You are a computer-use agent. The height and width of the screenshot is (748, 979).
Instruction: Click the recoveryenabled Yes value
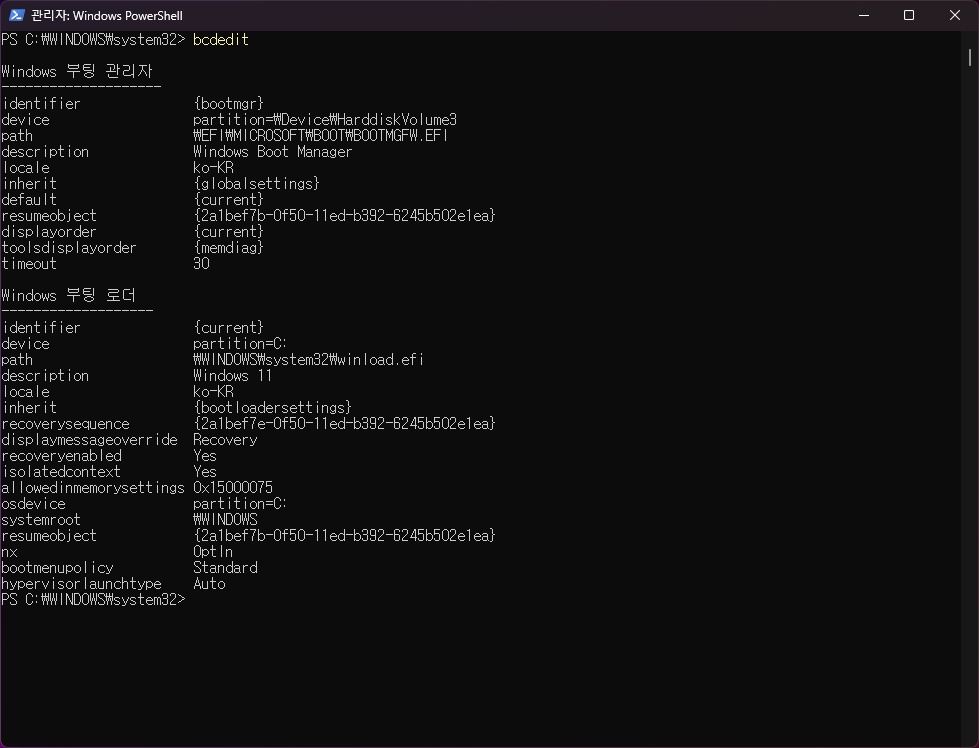tap(205, 456)
